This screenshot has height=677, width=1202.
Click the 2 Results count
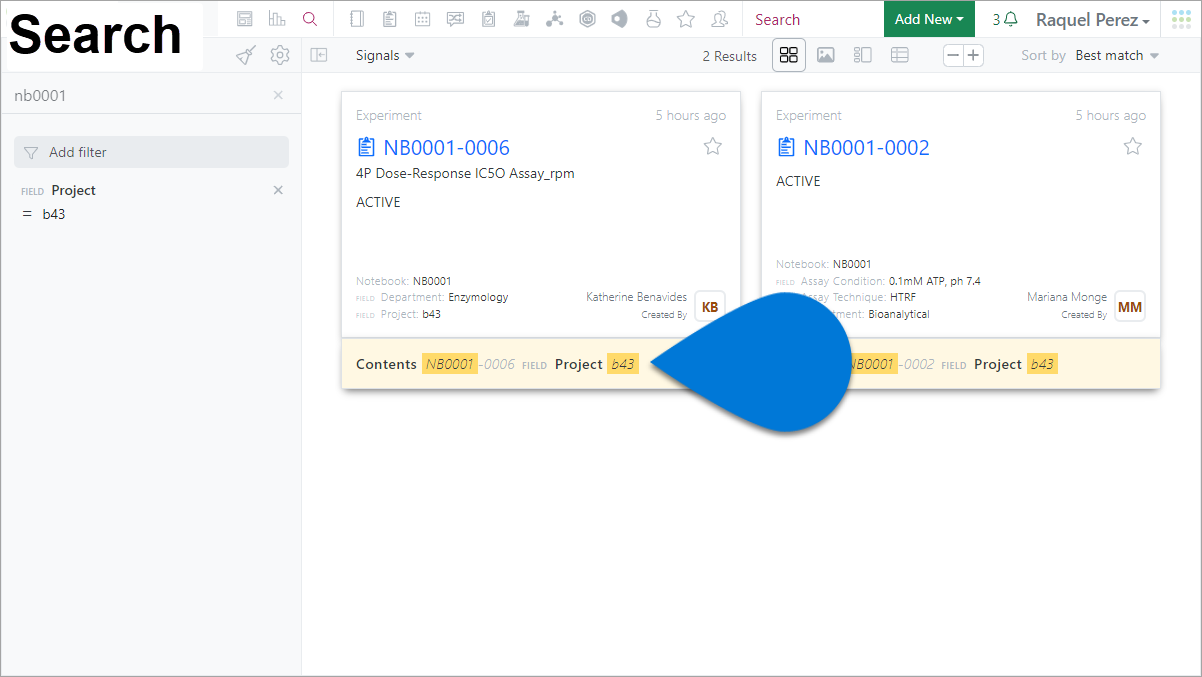[x=729, y=56]
